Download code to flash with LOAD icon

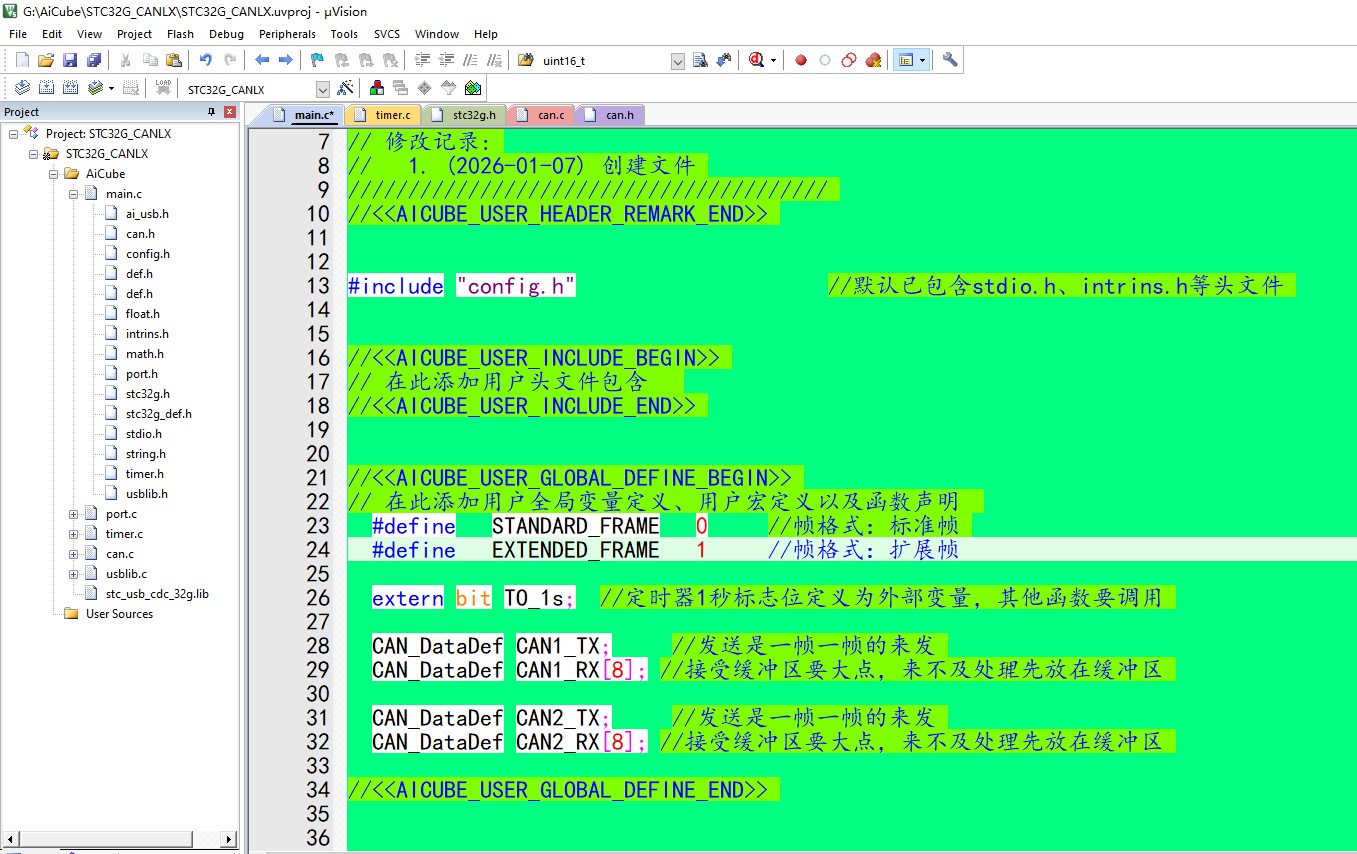pyautogui.click(x=163, y=88)
